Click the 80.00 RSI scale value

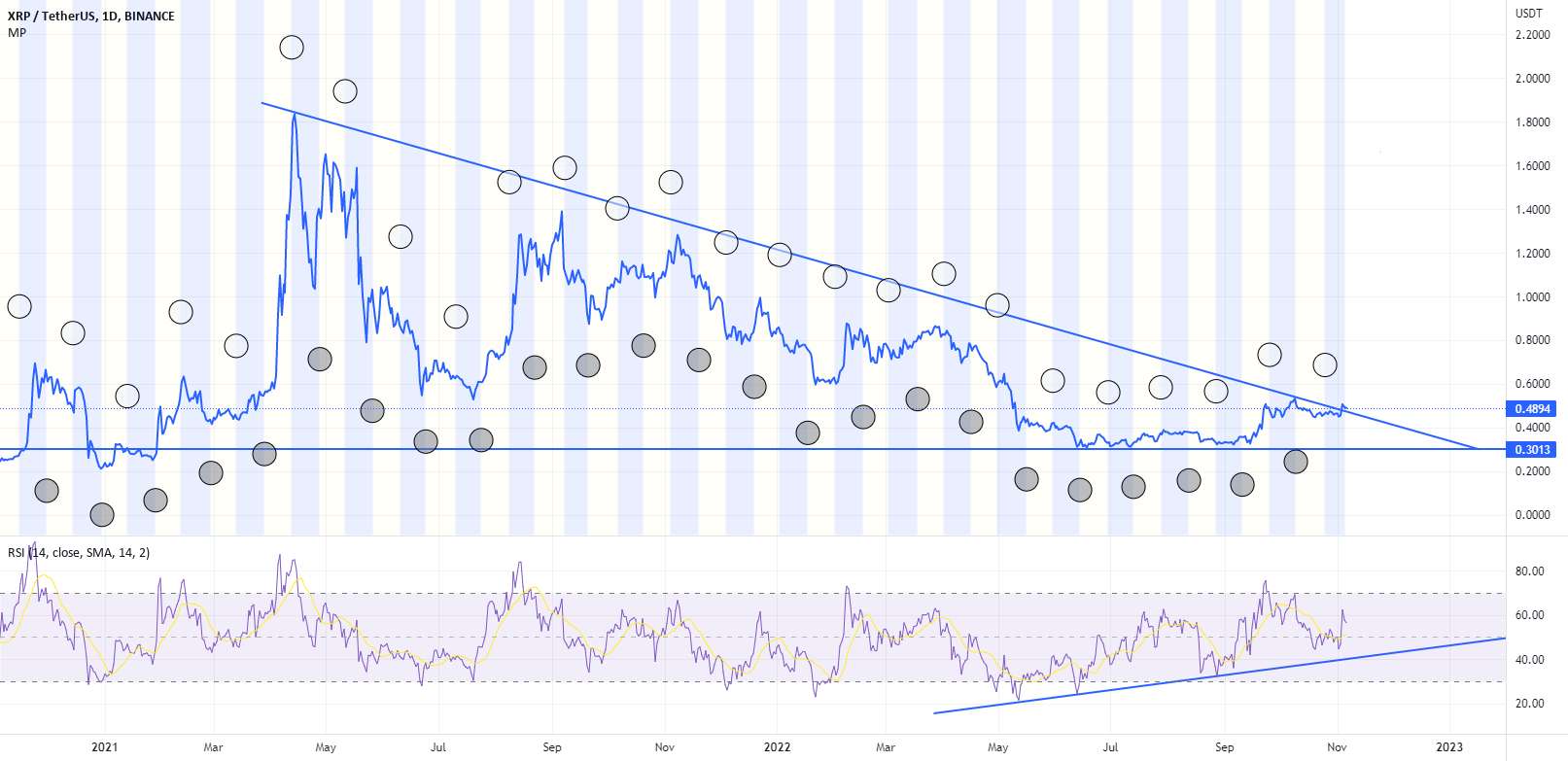(x=1530, y=571)
